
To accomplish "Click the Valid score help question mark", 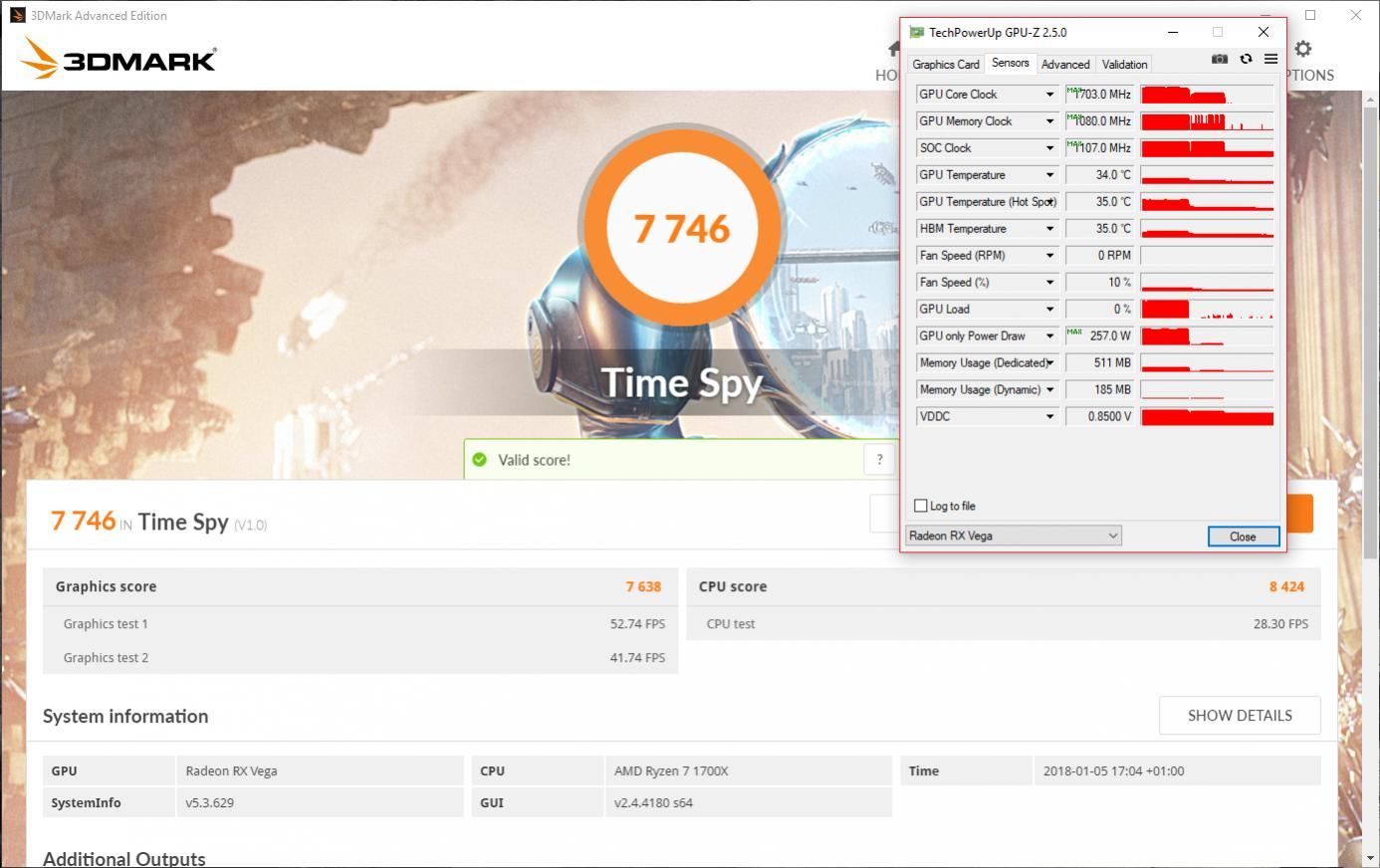I will click(879, 459).
